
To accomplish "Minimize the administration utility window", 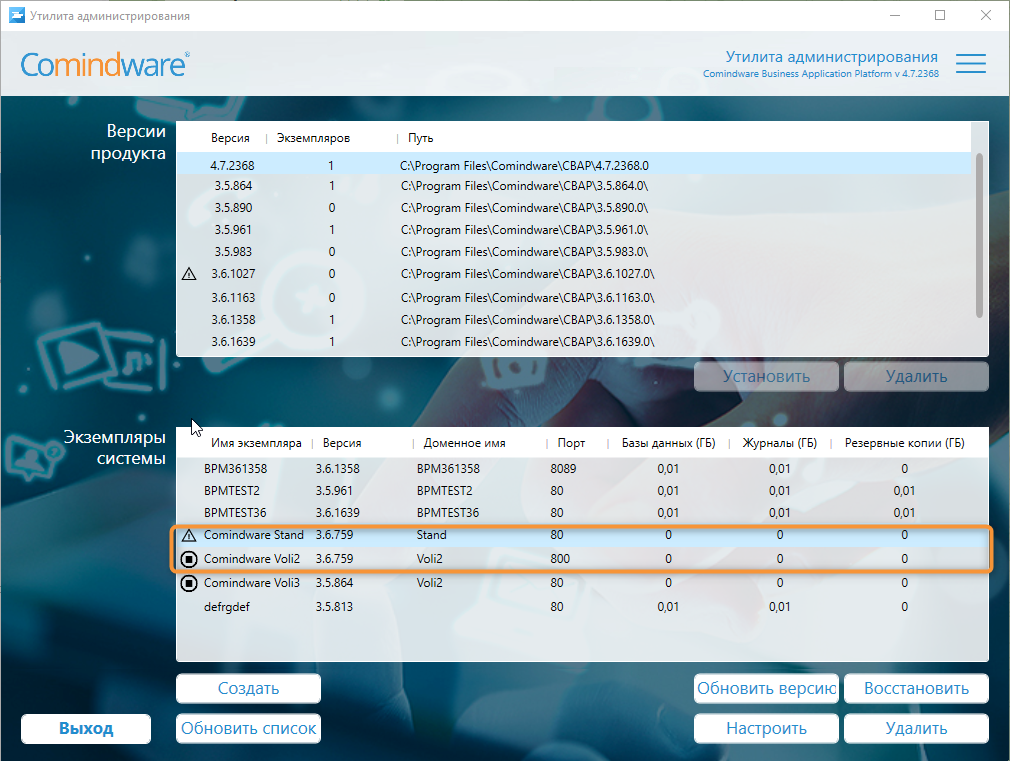I will click(x=895, y=15).
